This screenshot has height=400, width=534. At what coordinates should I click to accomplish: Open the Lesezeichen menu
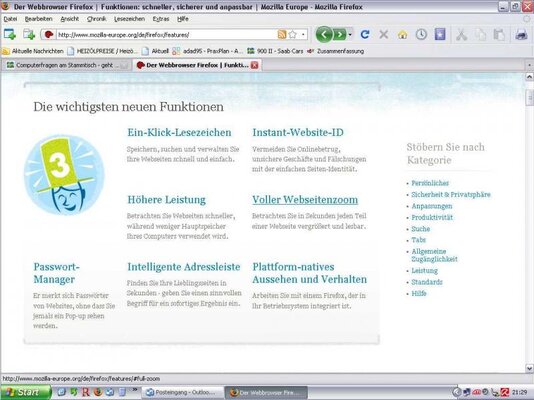[x=129, y=19]
